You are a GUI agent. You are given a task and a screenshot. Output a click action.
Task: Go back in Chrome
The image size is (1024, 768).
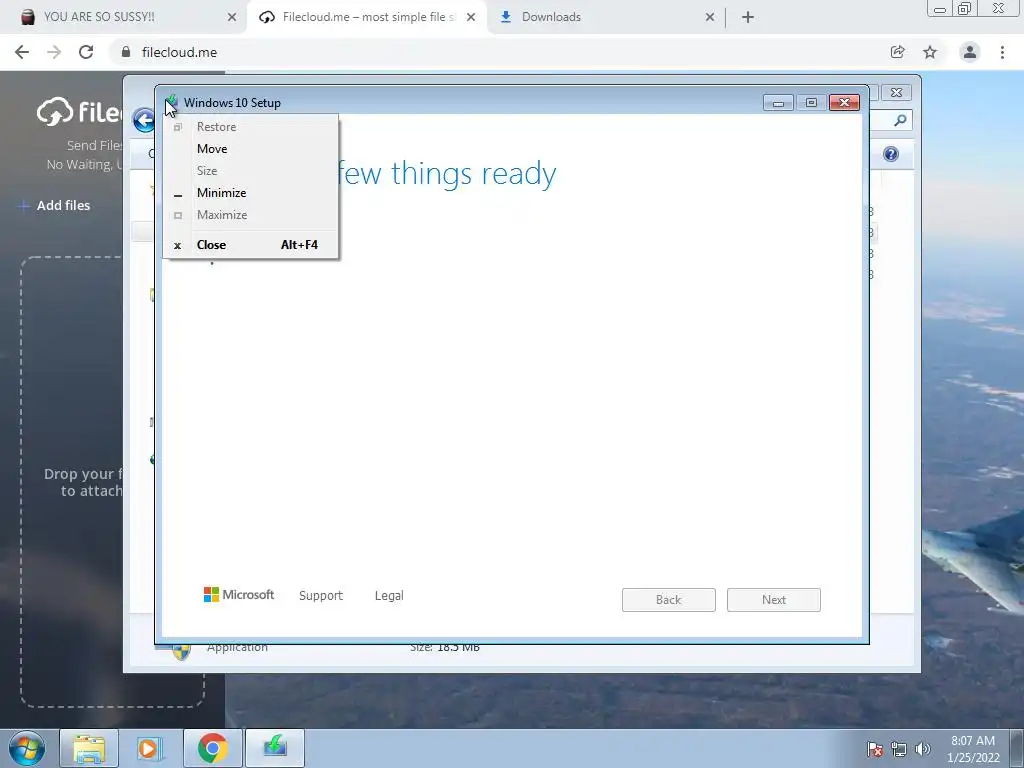point(22,52)
